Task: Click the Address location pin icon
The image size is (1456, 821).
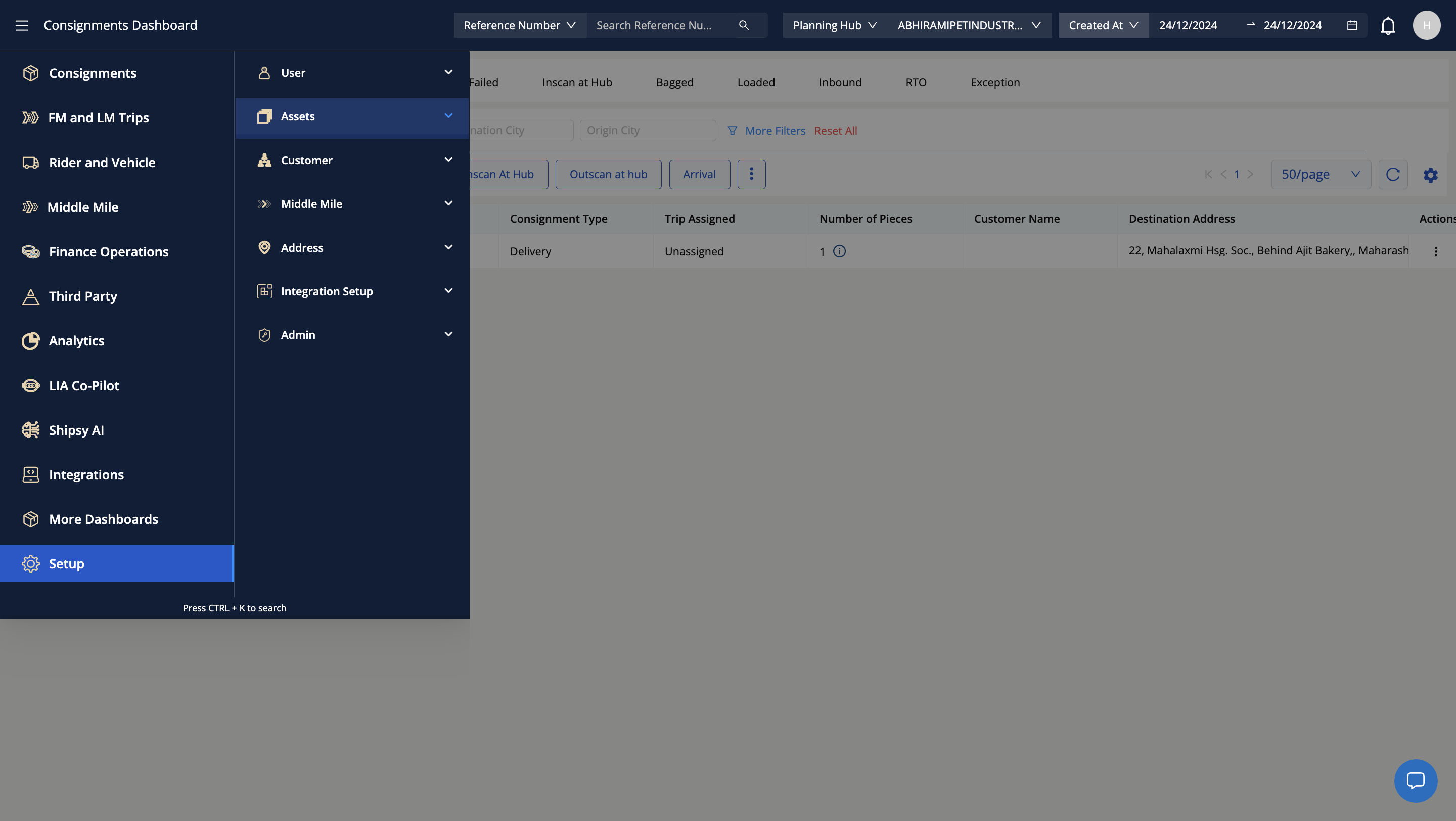Action: coord(264,248)
